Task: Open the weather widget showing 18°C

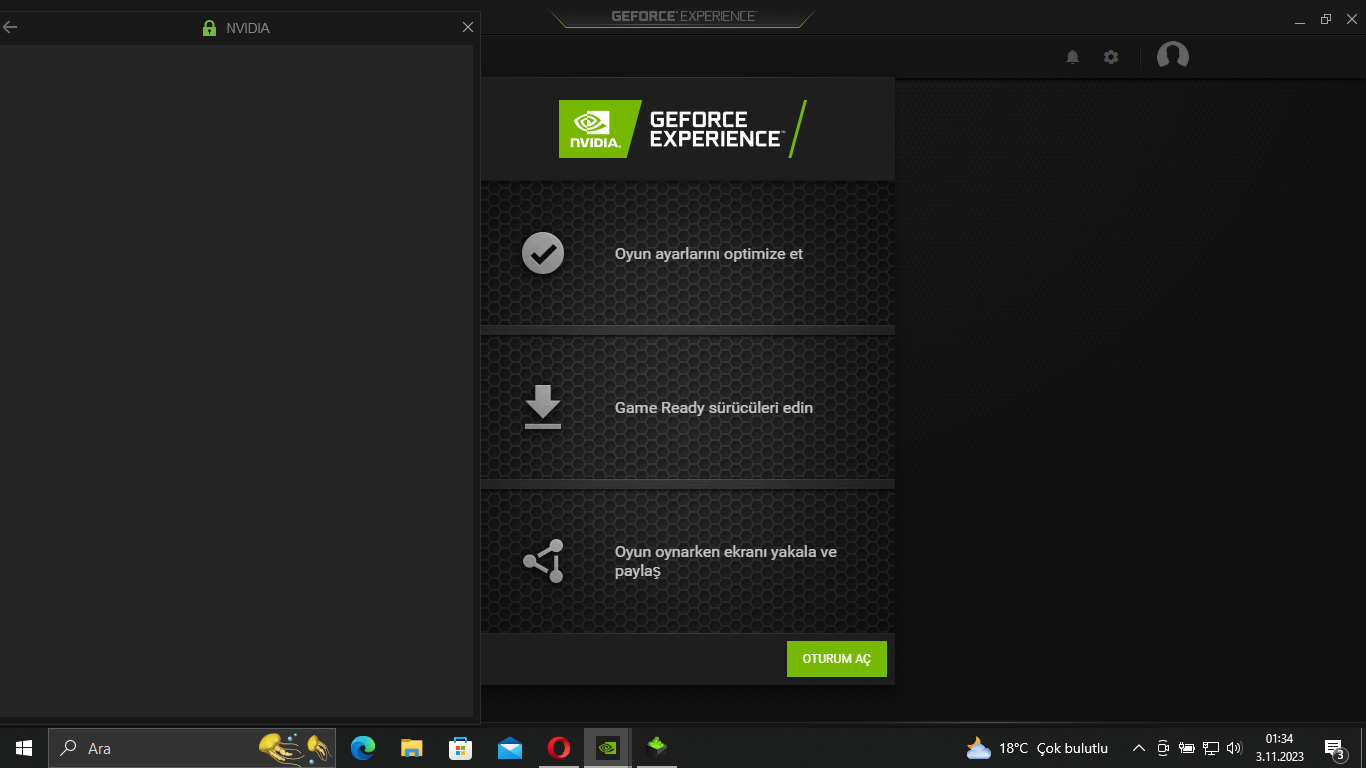Action: coord(1037,748)
